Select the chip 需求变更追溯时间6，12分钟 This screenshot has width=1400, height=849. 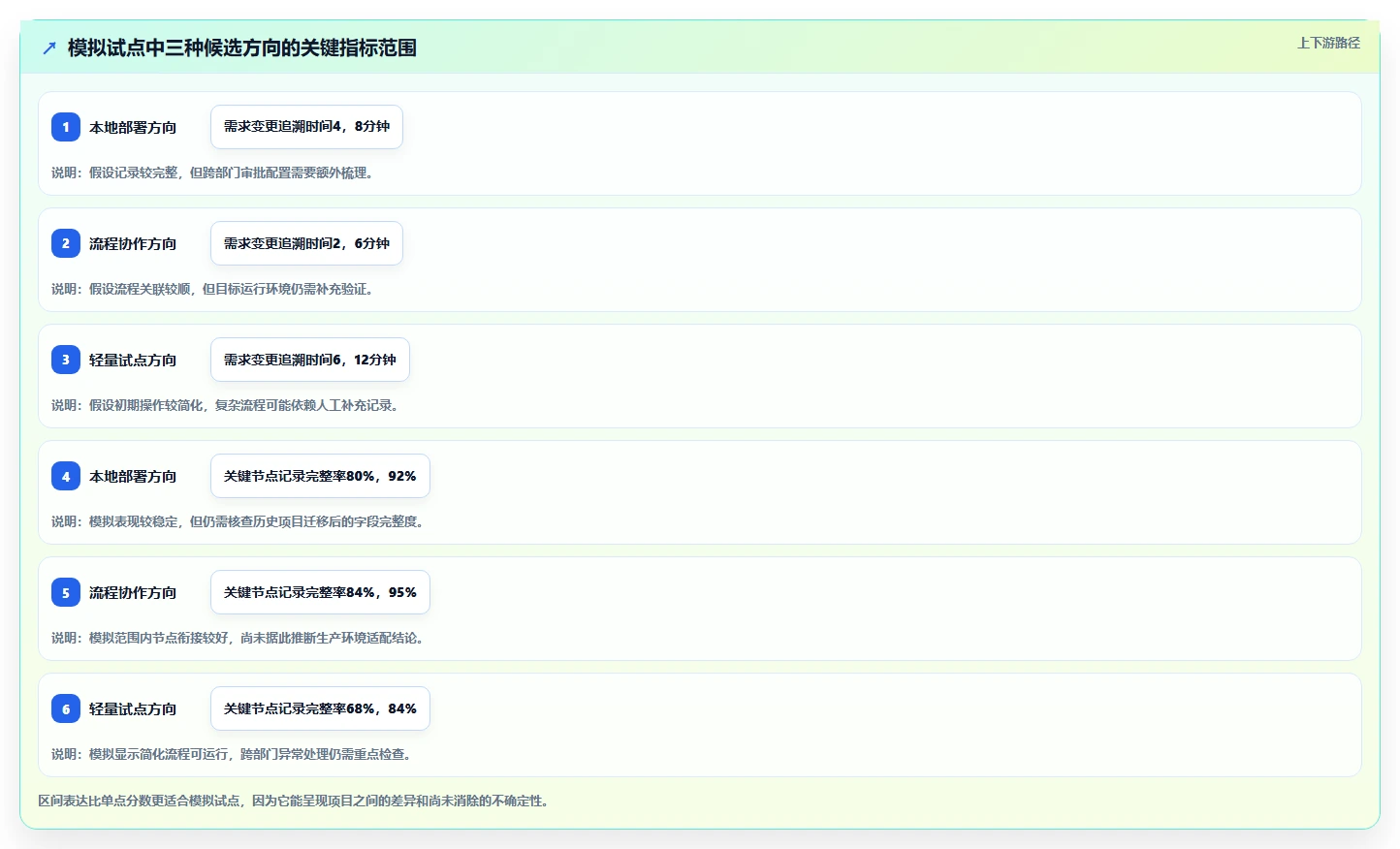pos(310,360)
